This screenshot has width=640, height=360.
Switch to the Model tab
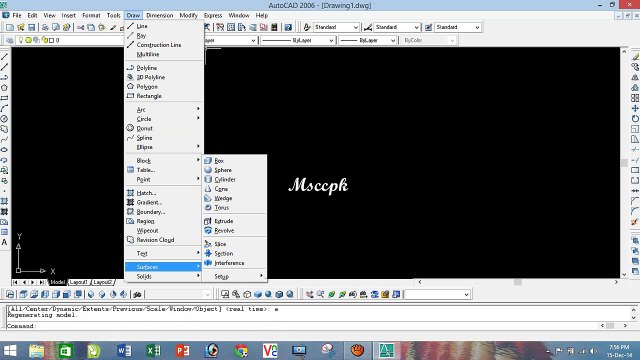coord(58,282)
